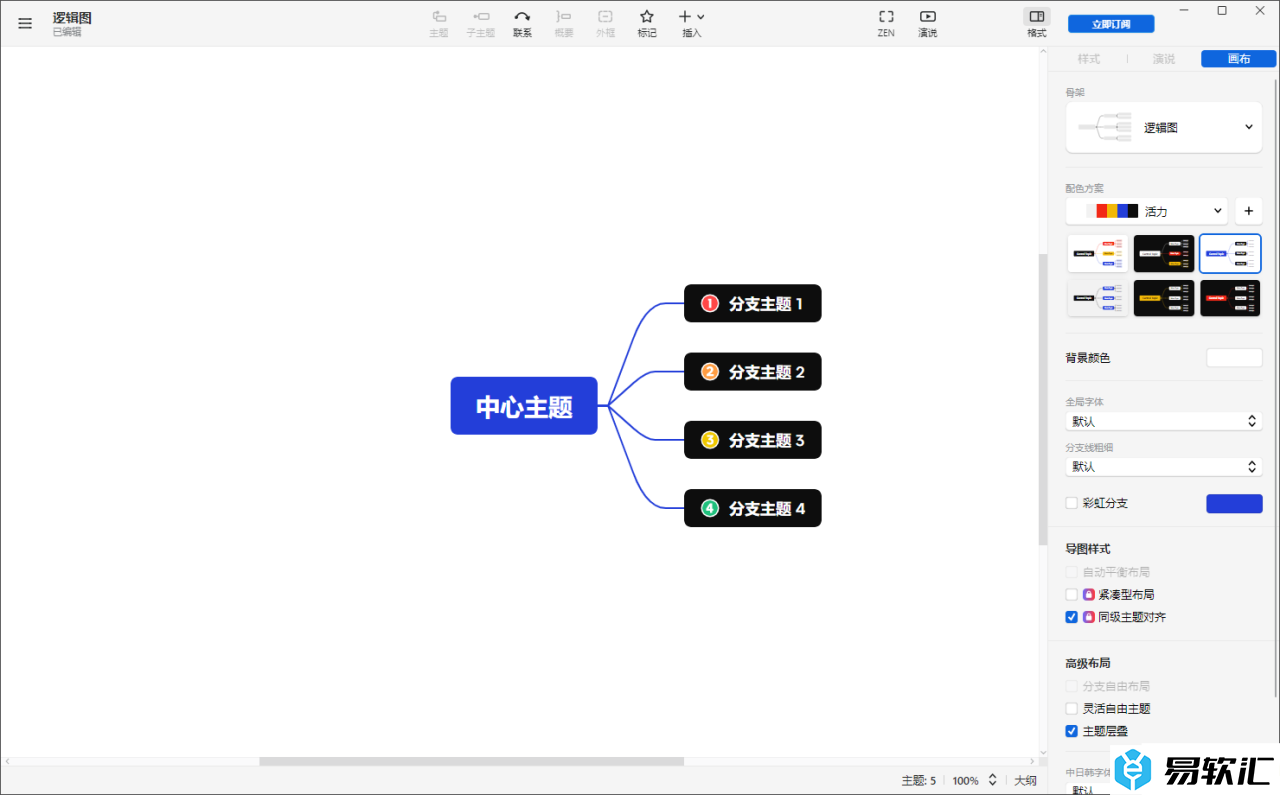Enter ZEN fullscreen mode
The width and height of the screenshot is (1280, 795).
(x=886, y=23)
